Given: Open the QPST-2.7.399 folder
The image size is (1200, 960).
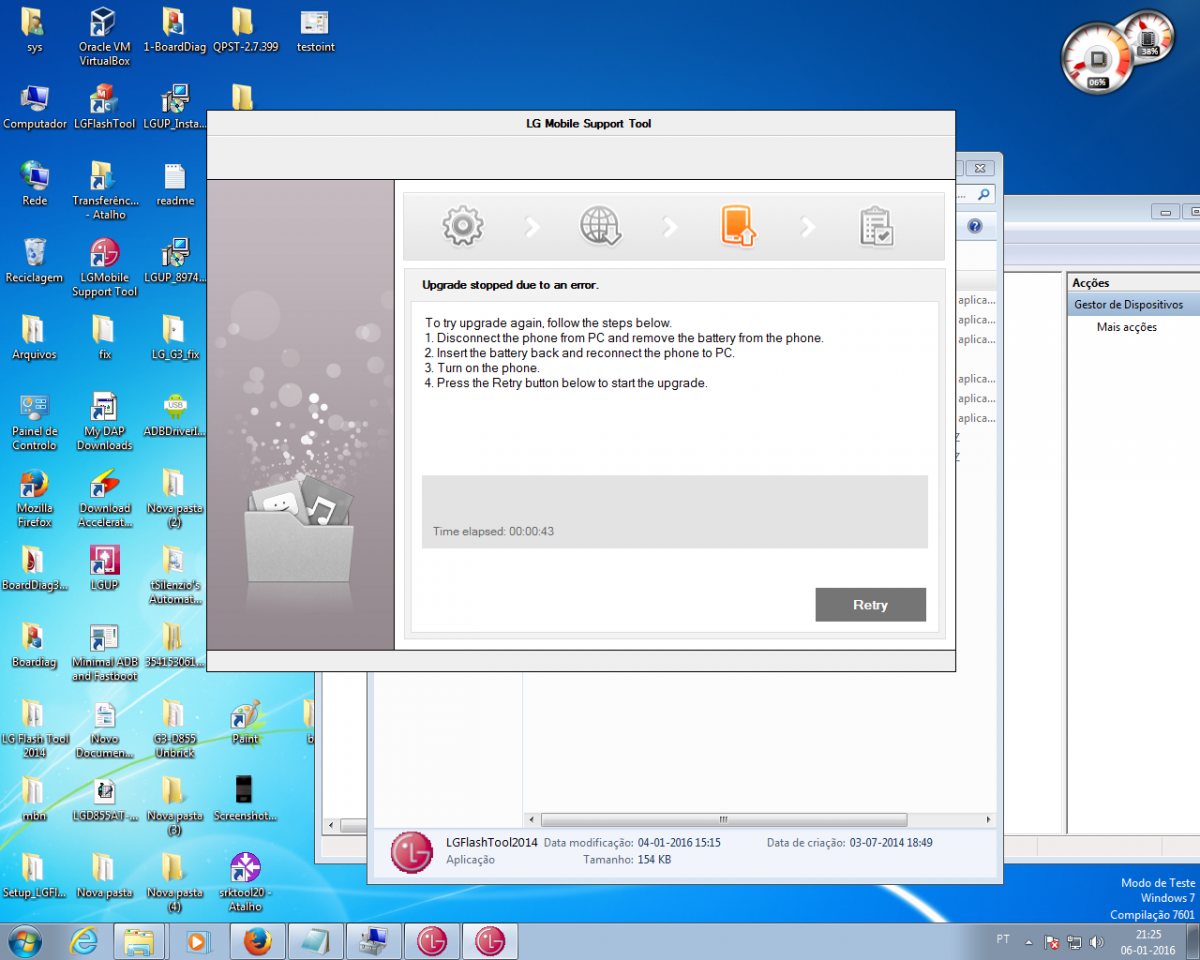Looking at the screenshot, I should (245, 30).
